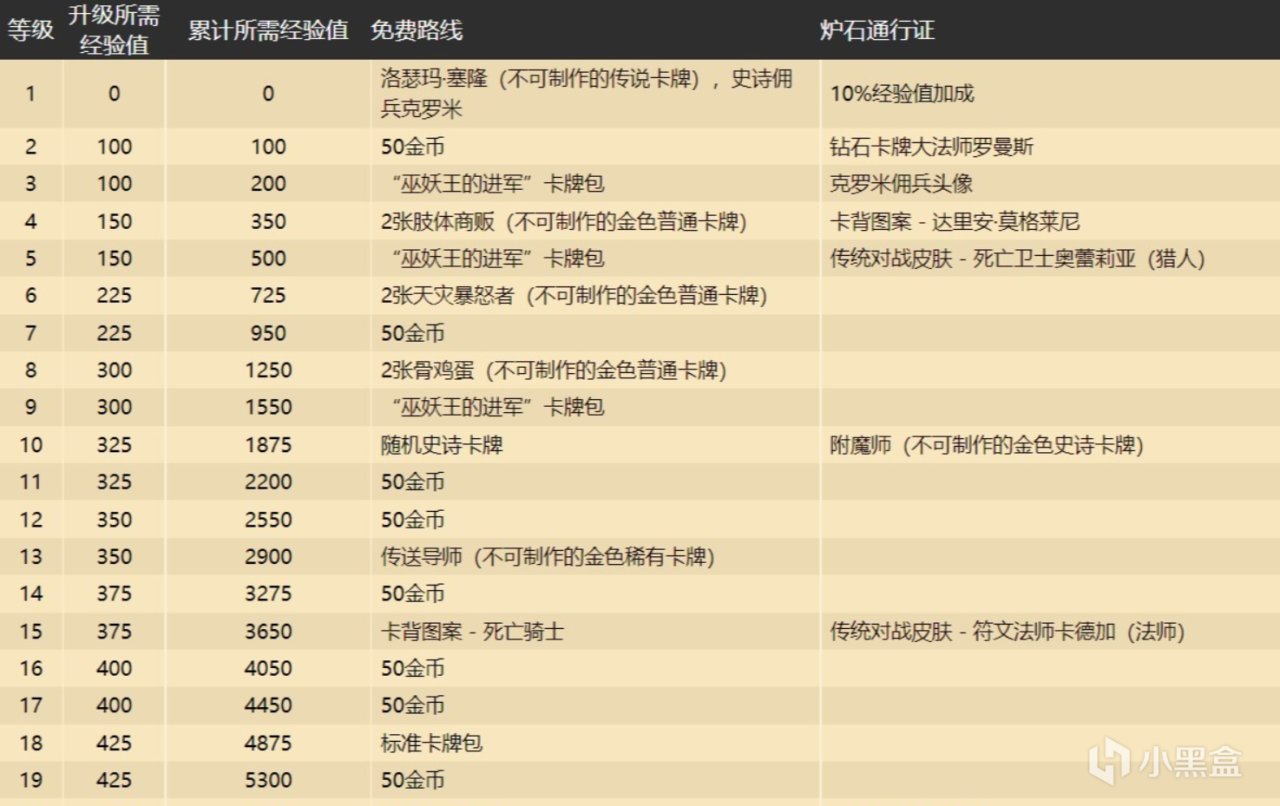
Task: Select cumulative experience value 4050
Action: point(268,668)
